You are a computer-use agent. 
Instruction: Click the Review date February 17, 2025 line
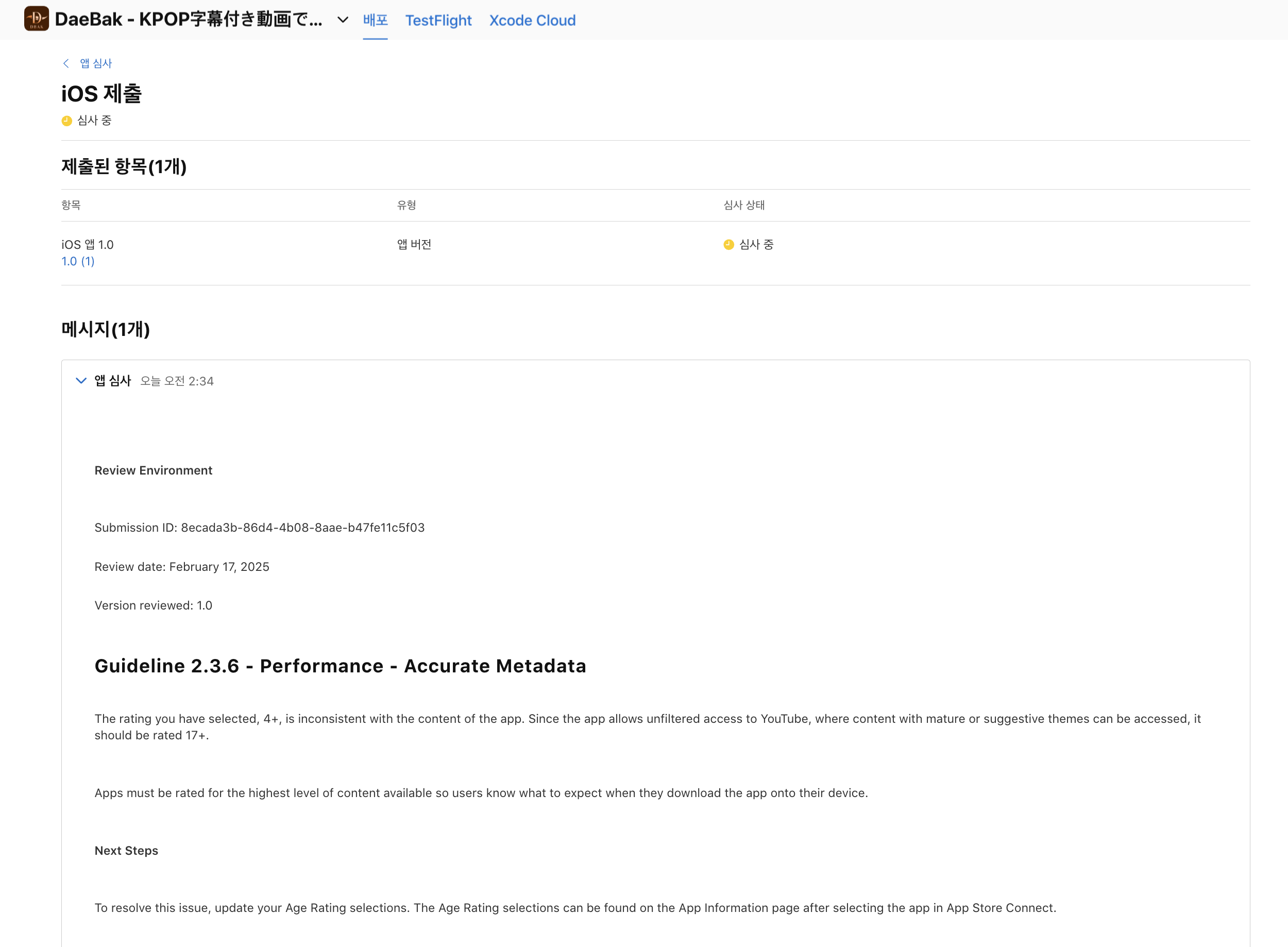pos(182,566)
